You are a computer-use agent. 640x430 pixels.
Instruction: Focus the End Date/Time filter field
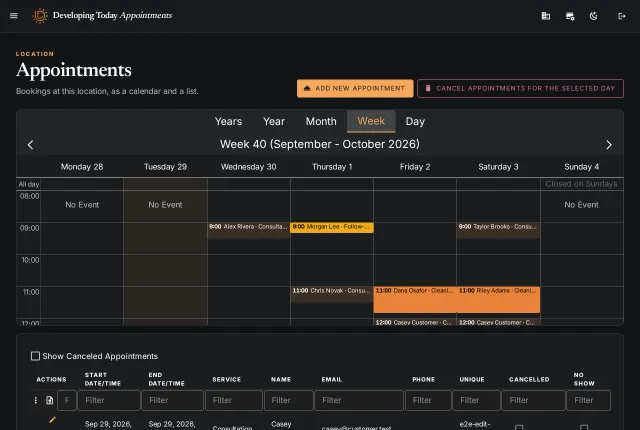pyautogui.click(x=172, y=400)
